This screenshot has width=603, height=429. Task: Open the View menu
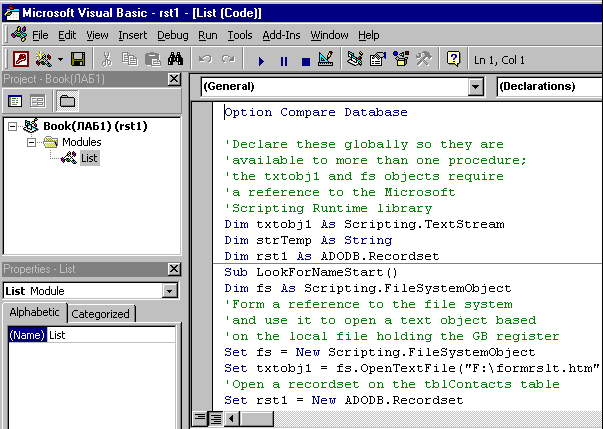(x=97, y=35)
